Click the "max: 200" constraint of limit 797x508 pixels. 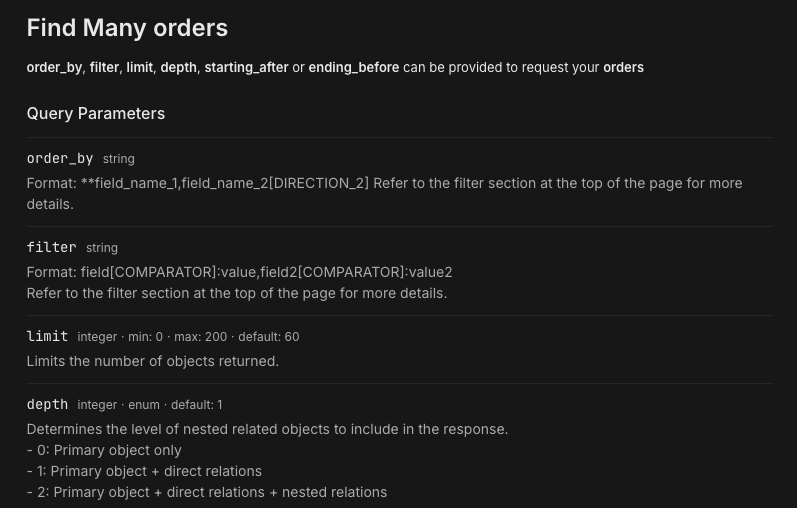point(200,337)
